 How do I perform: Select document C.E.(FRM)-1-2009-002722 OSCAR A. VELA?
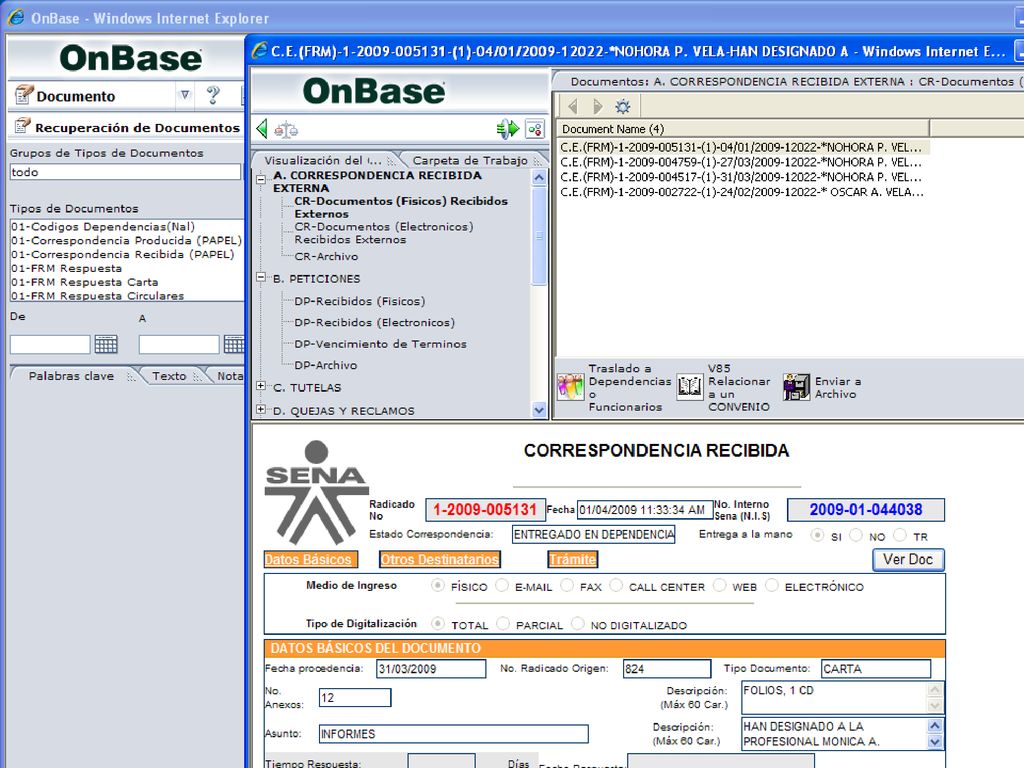pyautogui.click(x=741, y=192)
